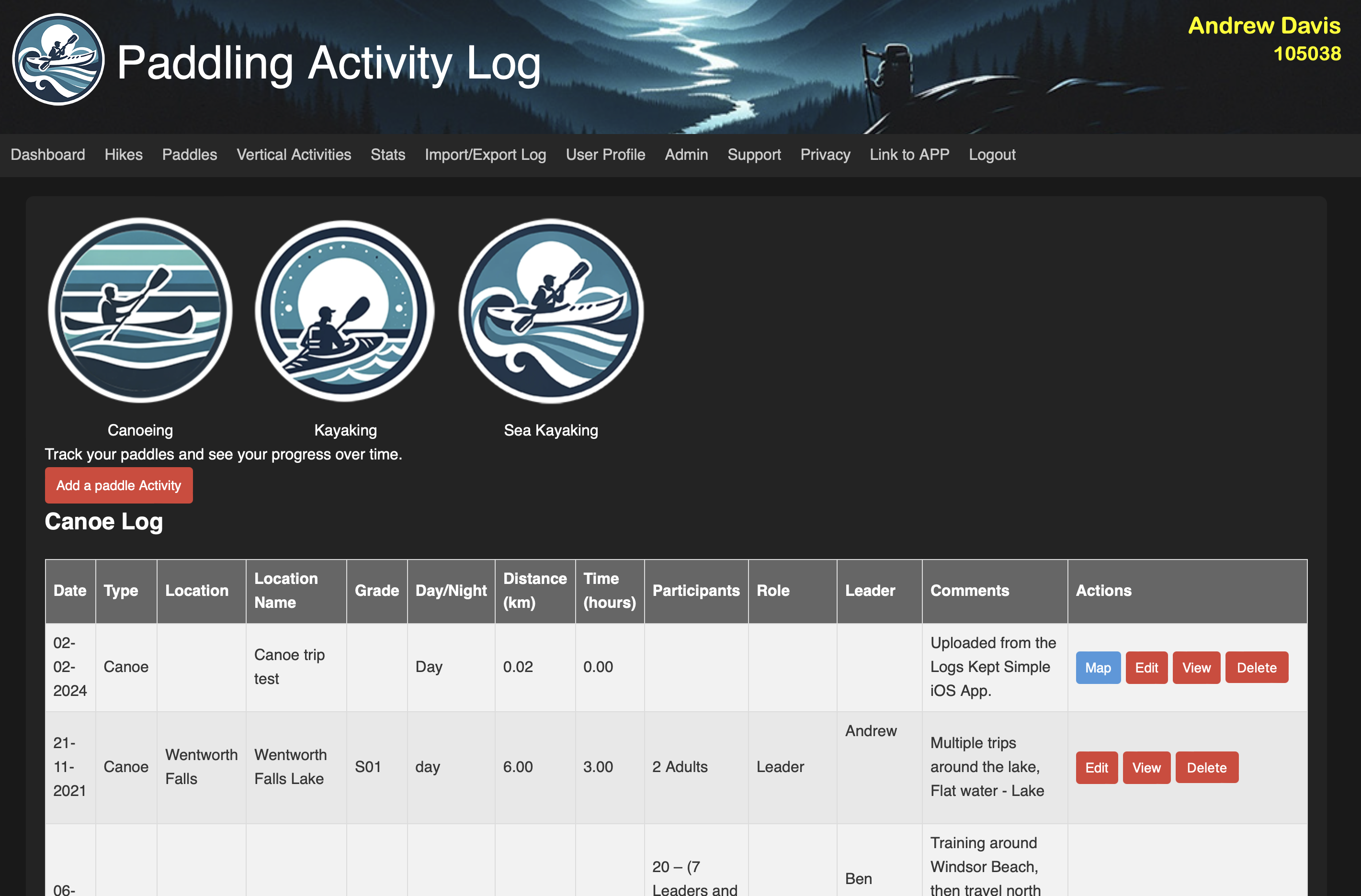Image resolution: width=1361 pixels, height=896 pixels.
Task: Log out of the account
Action: [x=992, y=155]
